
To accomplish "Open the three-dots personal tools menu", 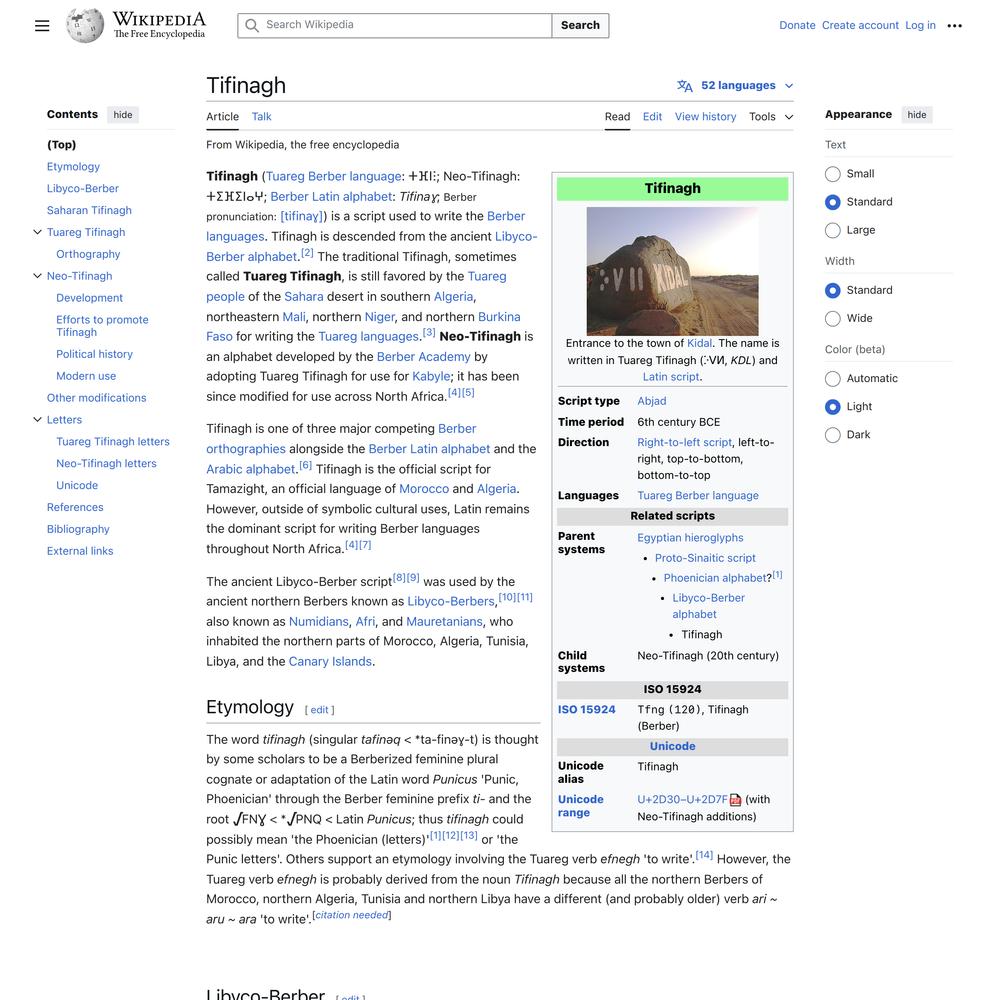I will coord(954,26).
